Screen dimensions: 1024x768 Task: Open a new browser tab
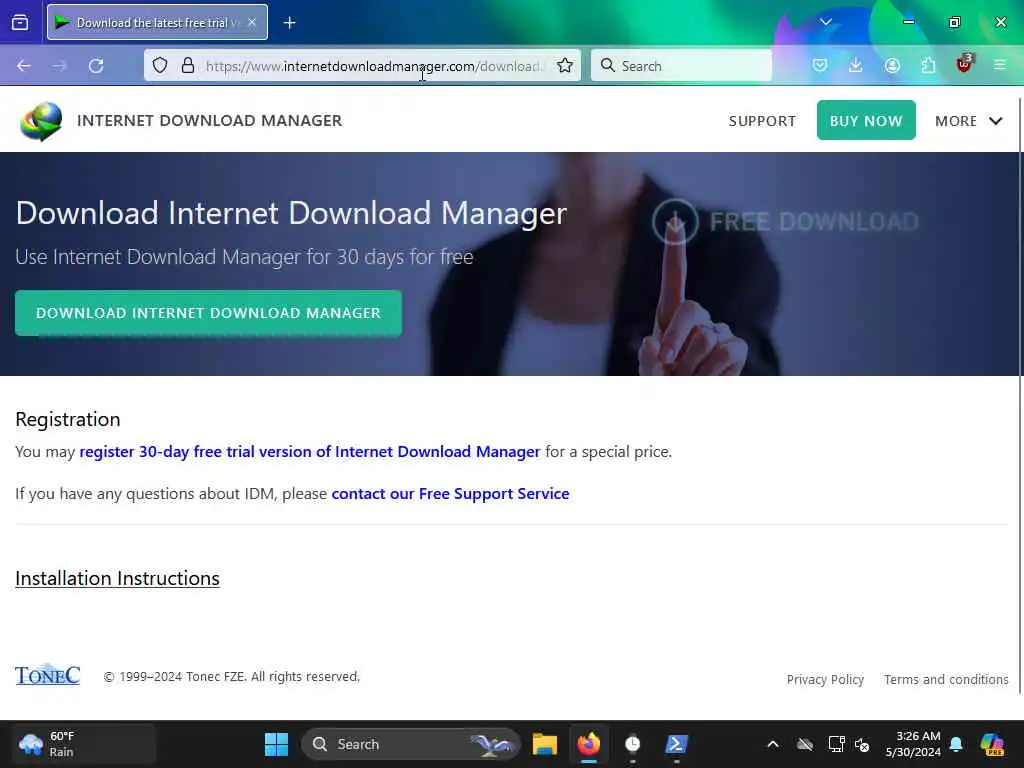[x=289, y=23]
